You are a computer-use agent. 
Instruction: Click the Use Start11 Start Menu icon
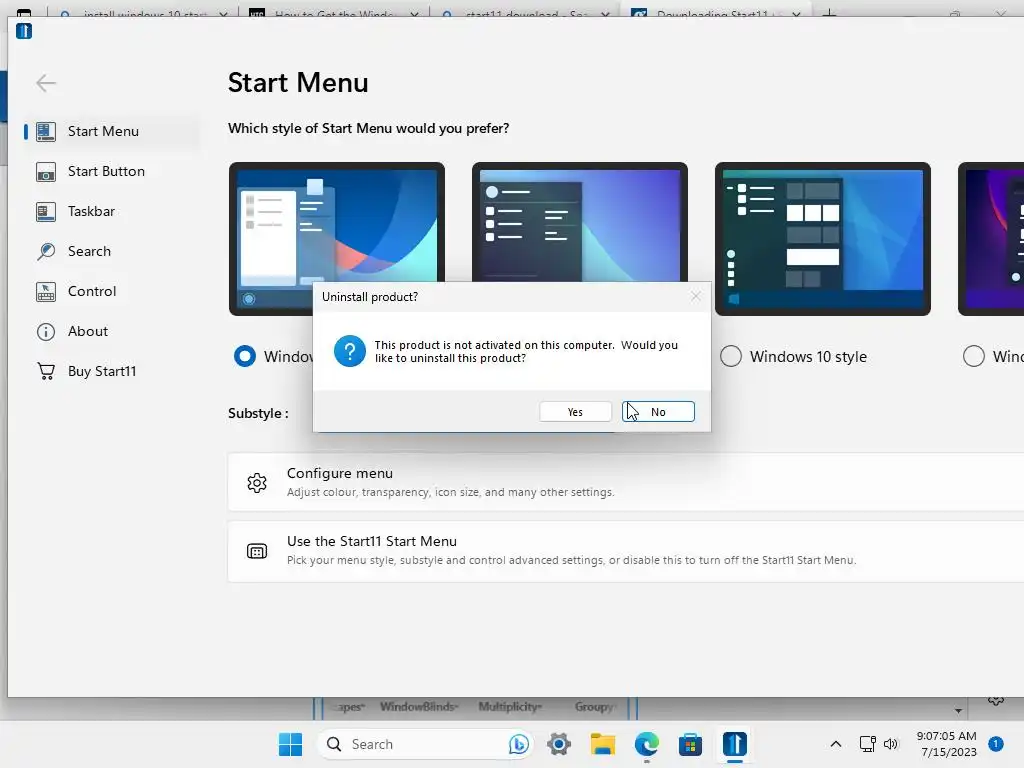[257, 551]
